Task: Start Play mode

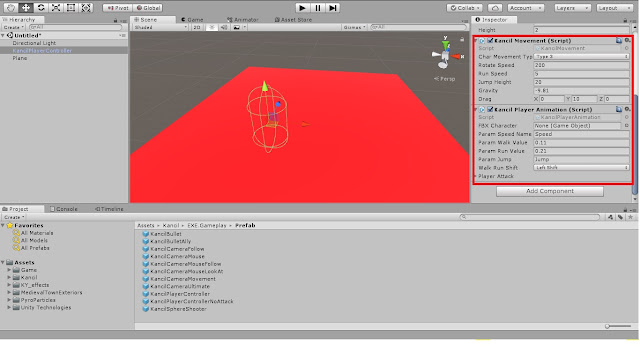Action: pyautogui.click(x=302, y=8)
